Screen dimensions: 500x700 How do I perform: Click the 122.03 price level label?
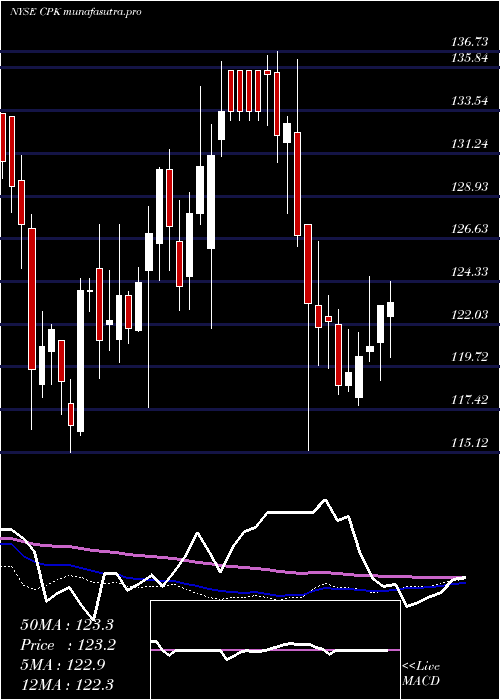click(470, 315)
